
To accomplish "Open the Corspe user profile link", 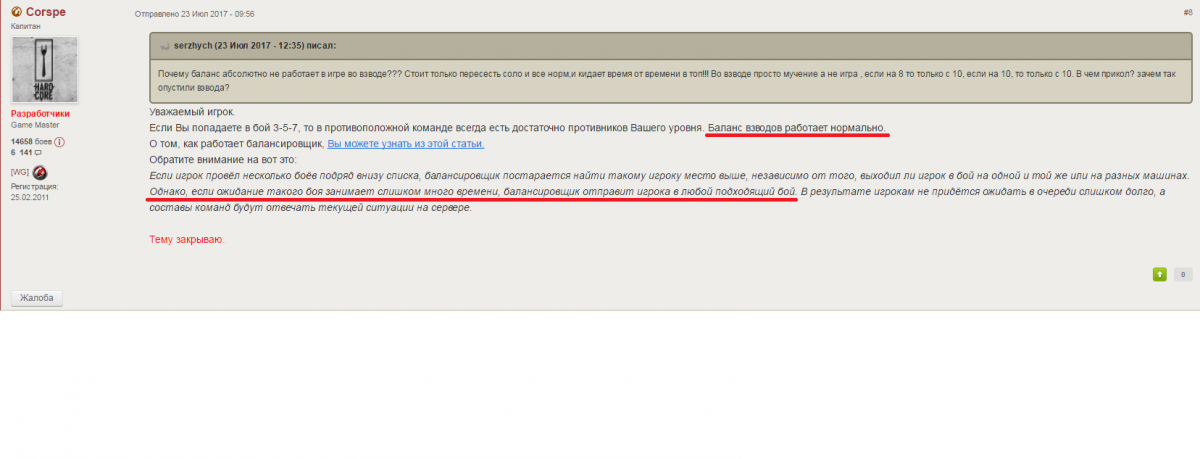I will tap(47, 12).
